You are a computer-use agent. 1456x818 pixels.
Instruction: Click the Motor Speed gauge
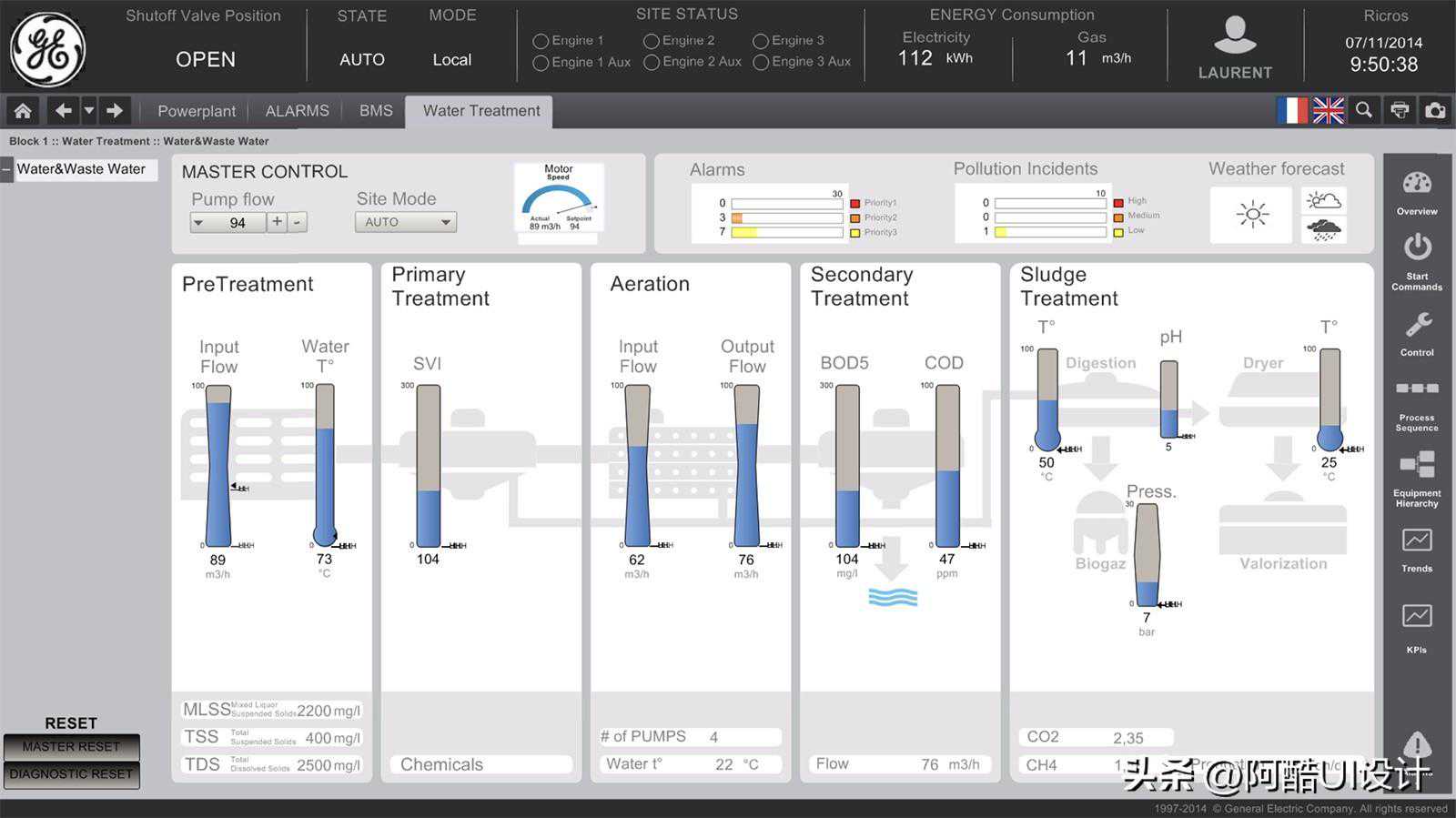point(559,198)
